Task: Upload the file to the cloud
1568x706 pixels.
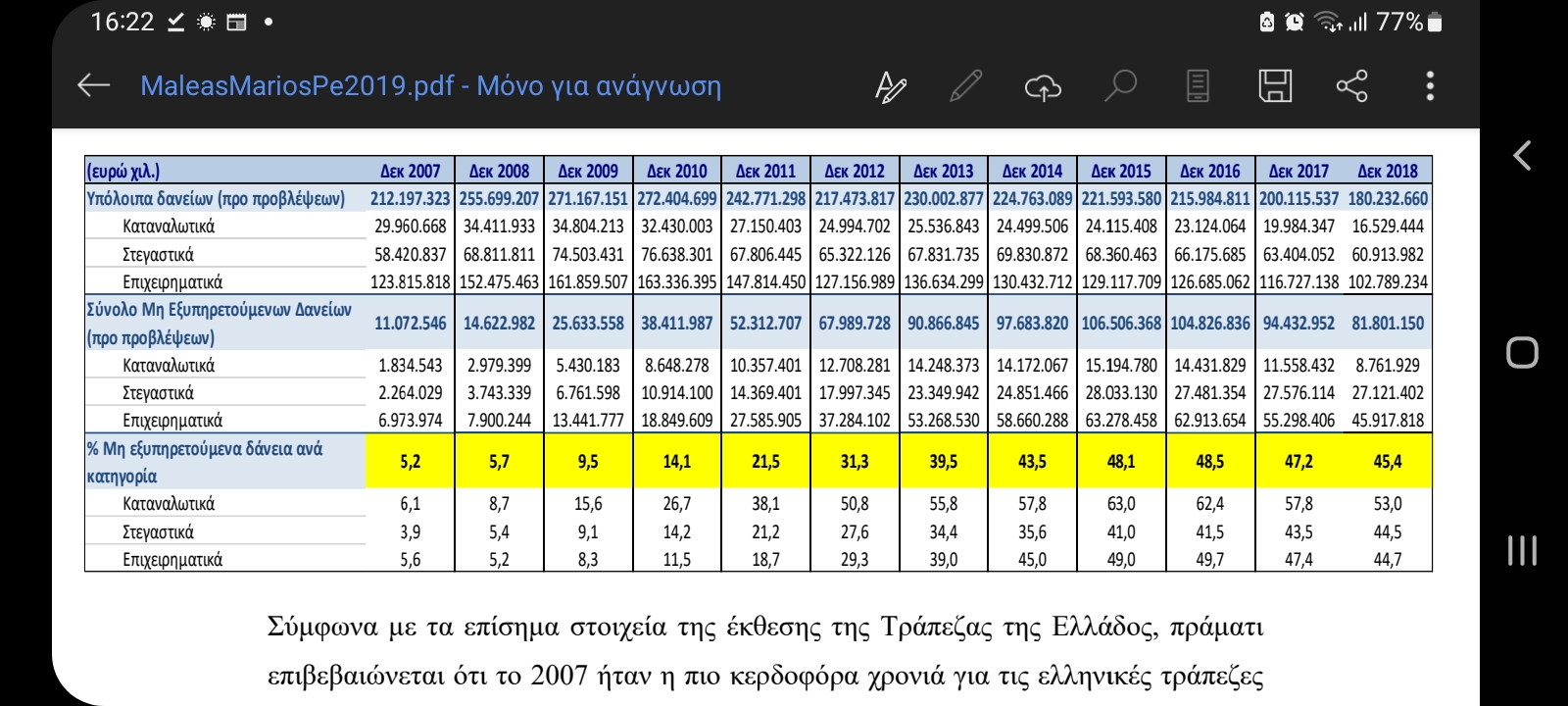Action: [x=1043, y=87]
